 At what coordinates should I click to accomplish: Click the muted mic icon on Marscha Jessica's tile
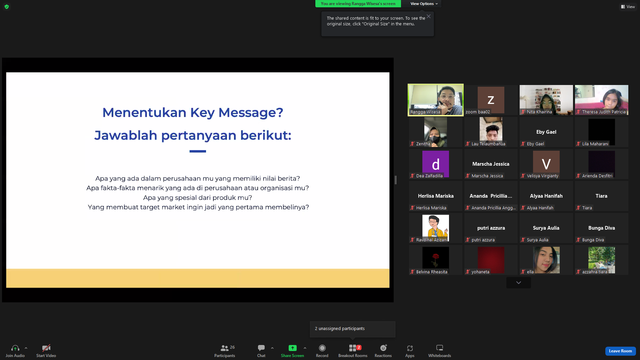tap(468, 176)
